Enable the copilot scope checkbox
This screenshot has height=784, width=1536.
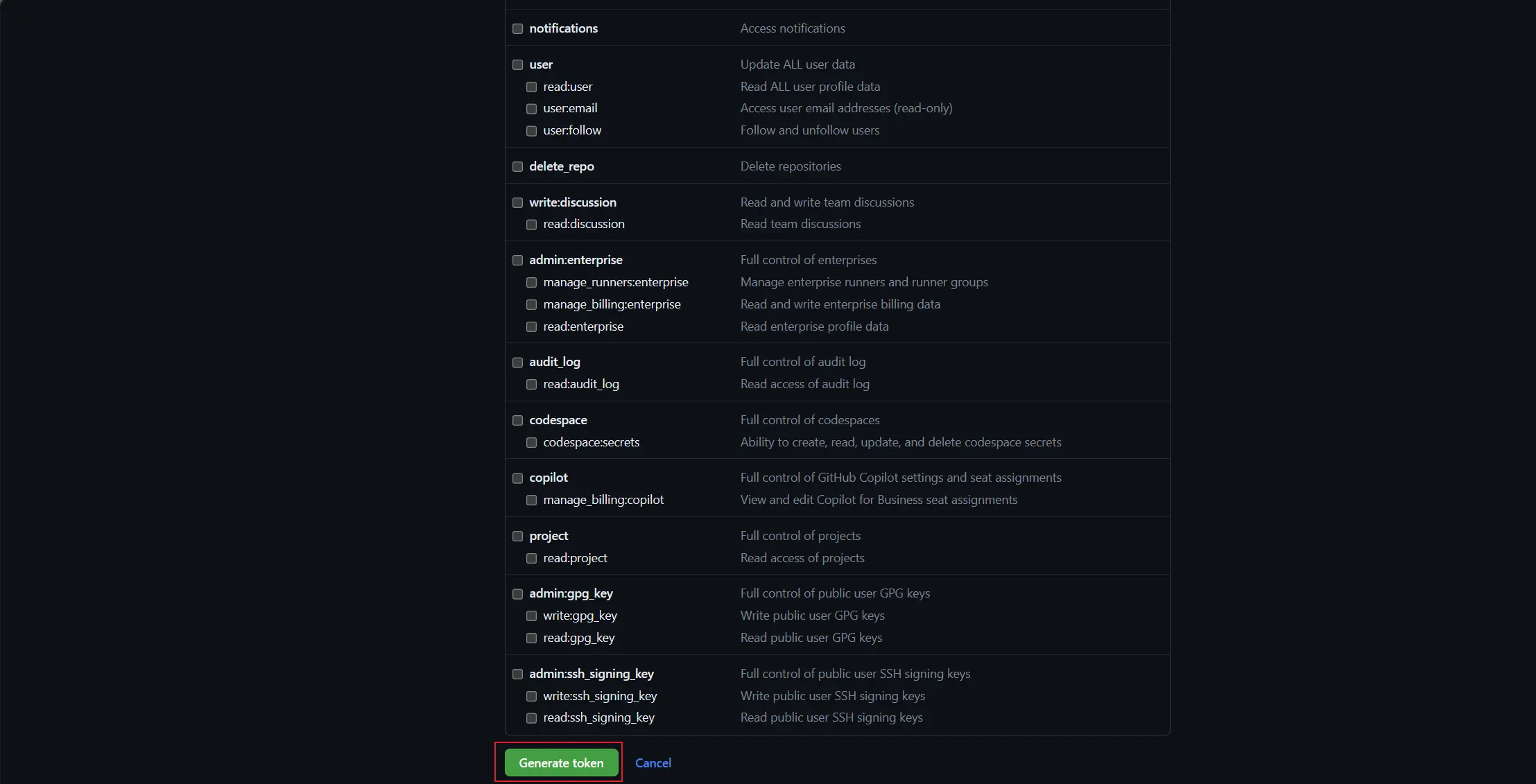click(x=517, y=478)
